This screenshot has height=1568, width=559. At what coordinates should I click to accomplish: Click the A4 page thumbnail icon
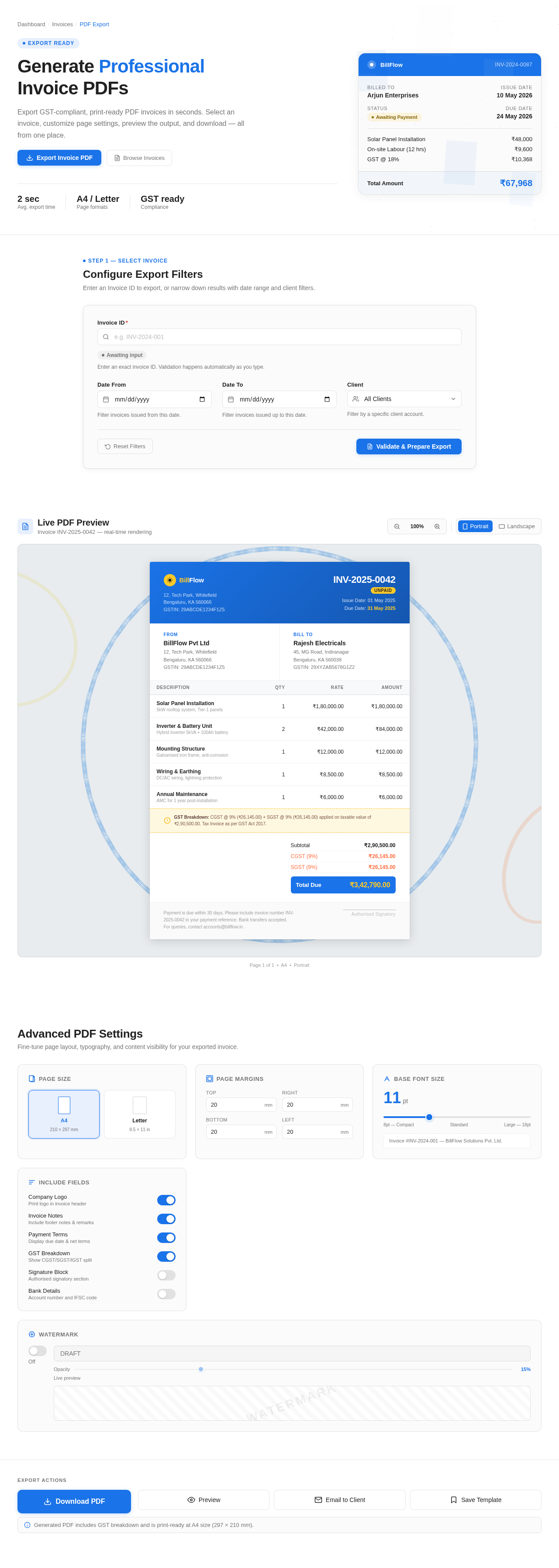pyautogui.click(x=64, y=1105)
